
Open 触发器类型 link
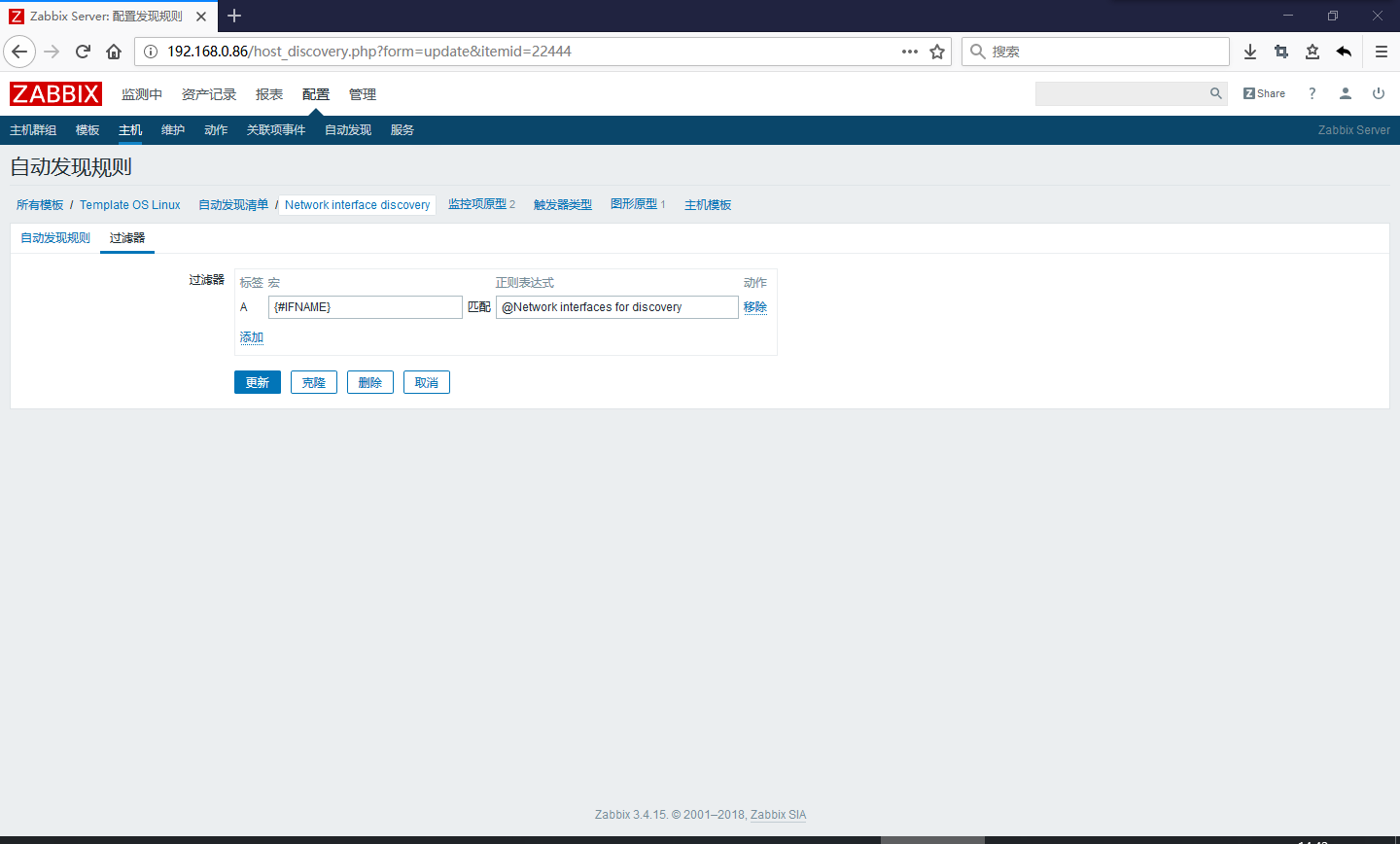pos(563,205)
